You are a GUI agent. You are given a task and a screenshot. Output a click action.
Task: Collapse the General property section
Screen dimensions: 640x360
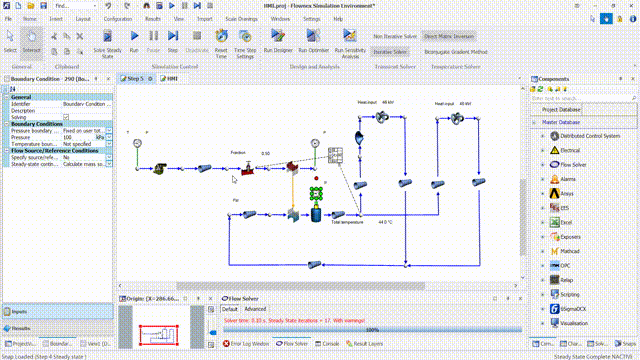pos(7,97)
